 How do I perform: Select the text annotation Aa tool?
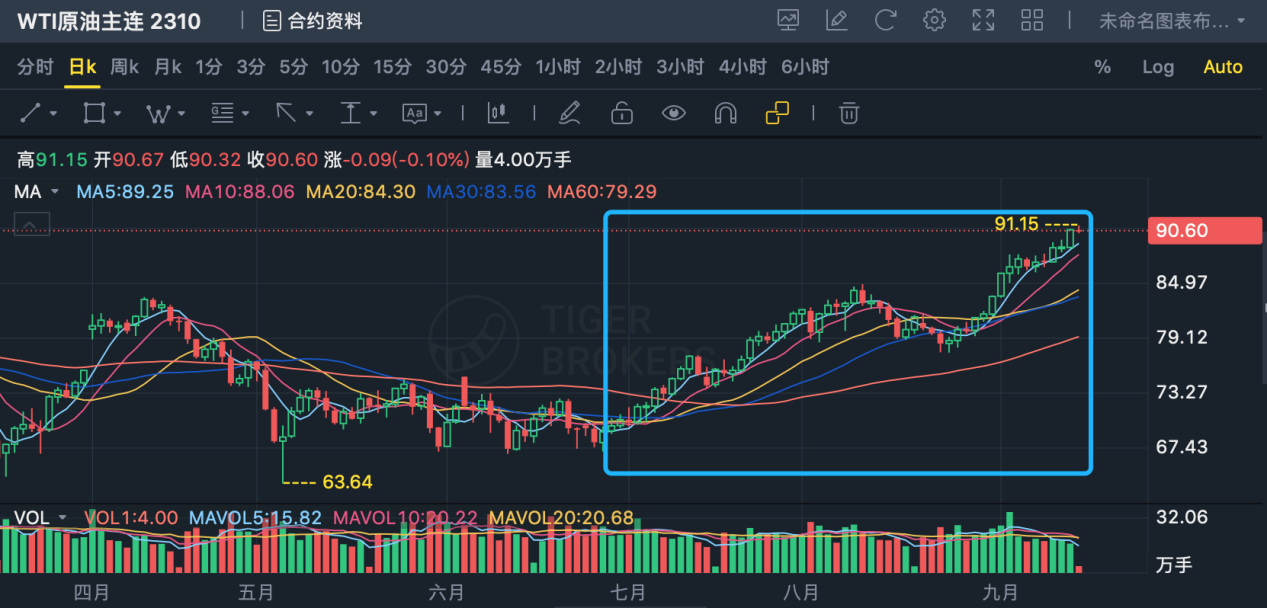click(x=413, y=112)
